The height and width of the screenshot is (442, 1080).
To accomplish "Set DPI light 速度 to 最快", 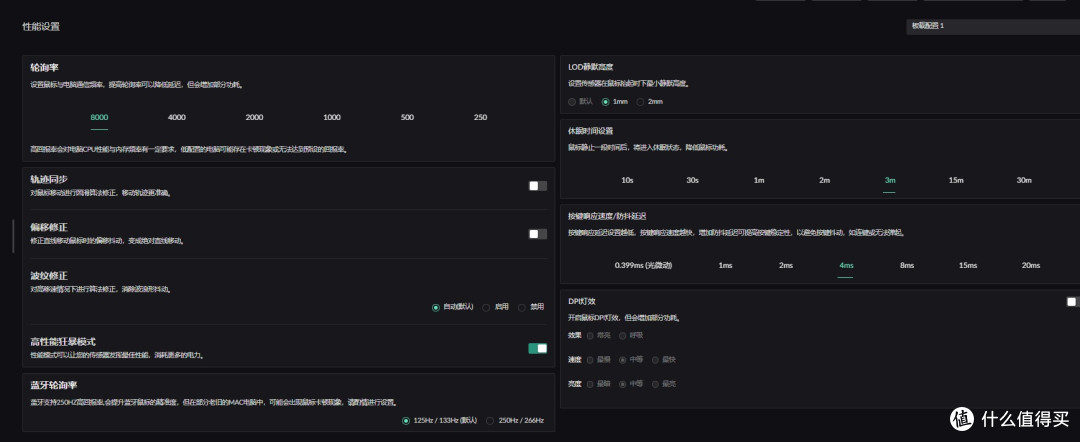I will click(664, 359).
